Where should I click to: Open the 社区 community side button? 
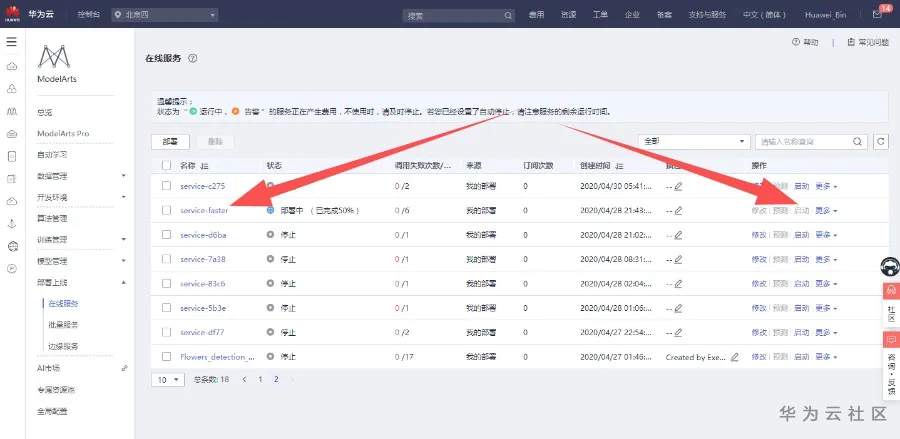click(x=891, y=305)
